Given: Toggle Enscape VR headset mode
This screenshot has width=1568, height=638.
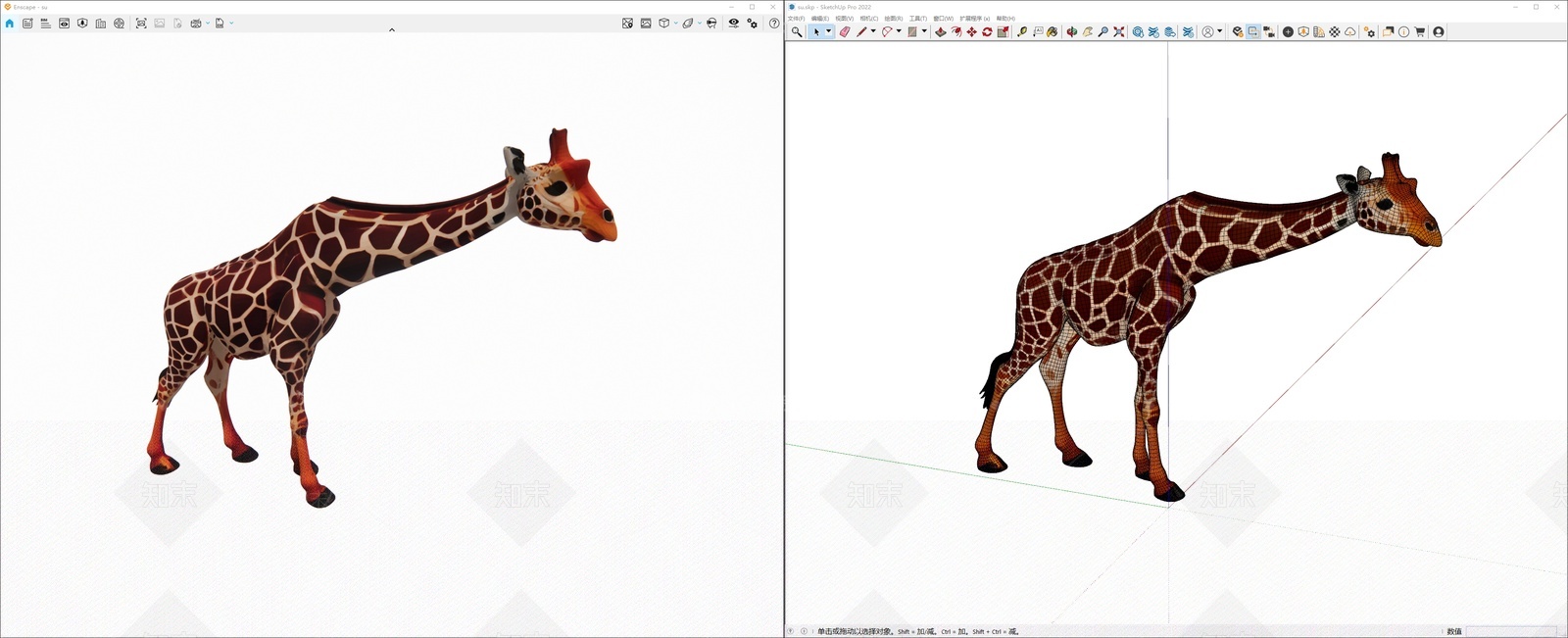Looking at the screenshot, I should (x=711, y=23).
